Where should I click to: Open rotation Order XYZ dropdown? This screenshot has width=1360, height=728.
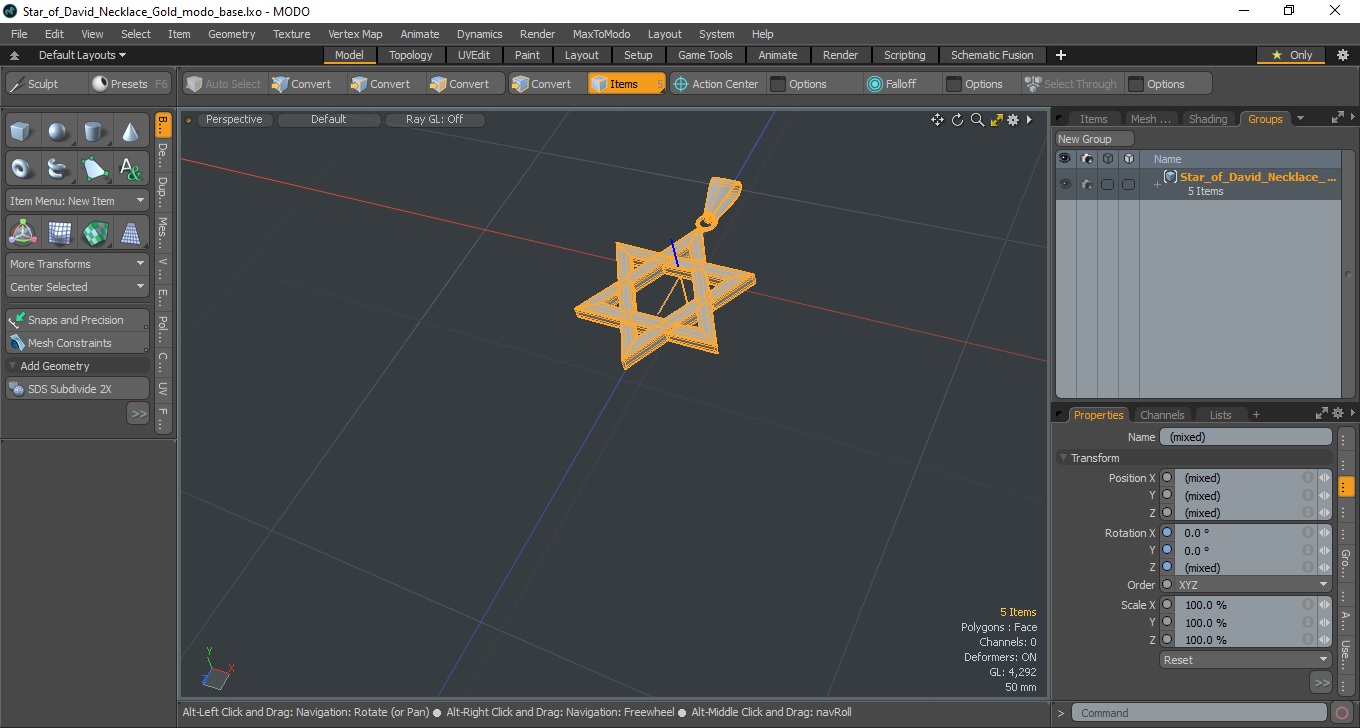1253,585
